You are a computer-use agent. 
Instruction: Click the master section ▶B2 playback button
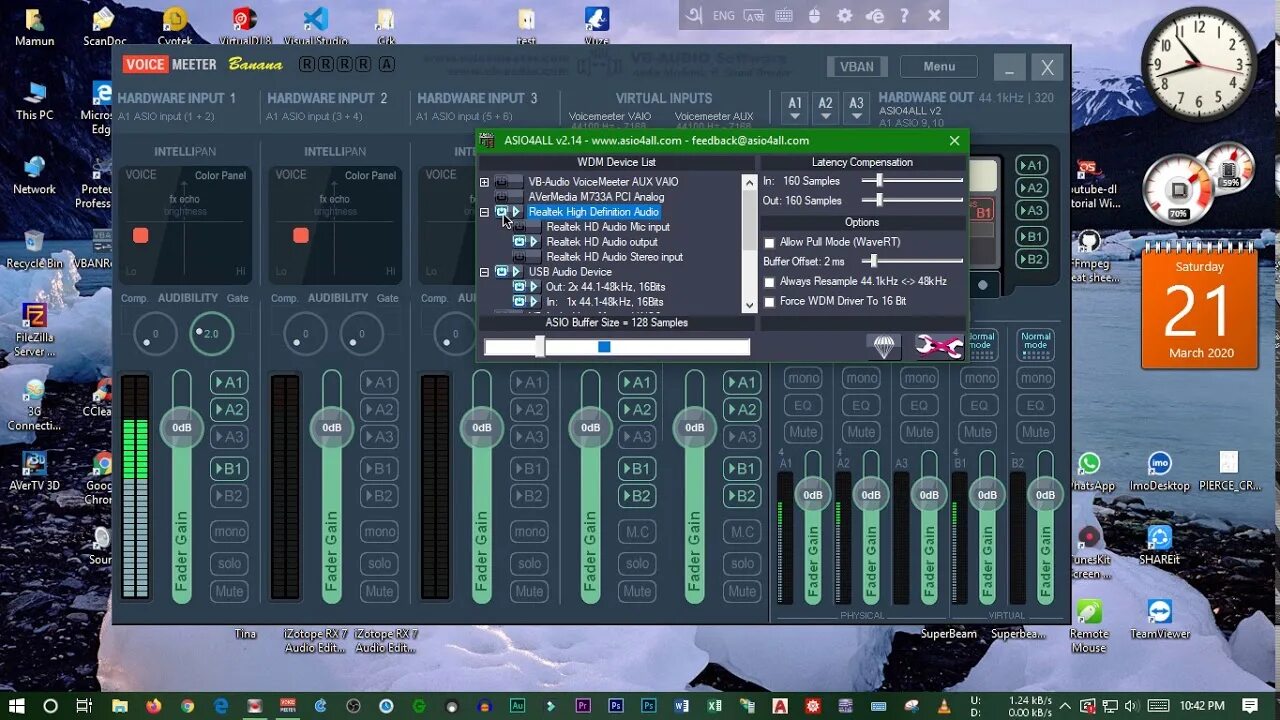pyautogui.click(x=1031, y=259)
